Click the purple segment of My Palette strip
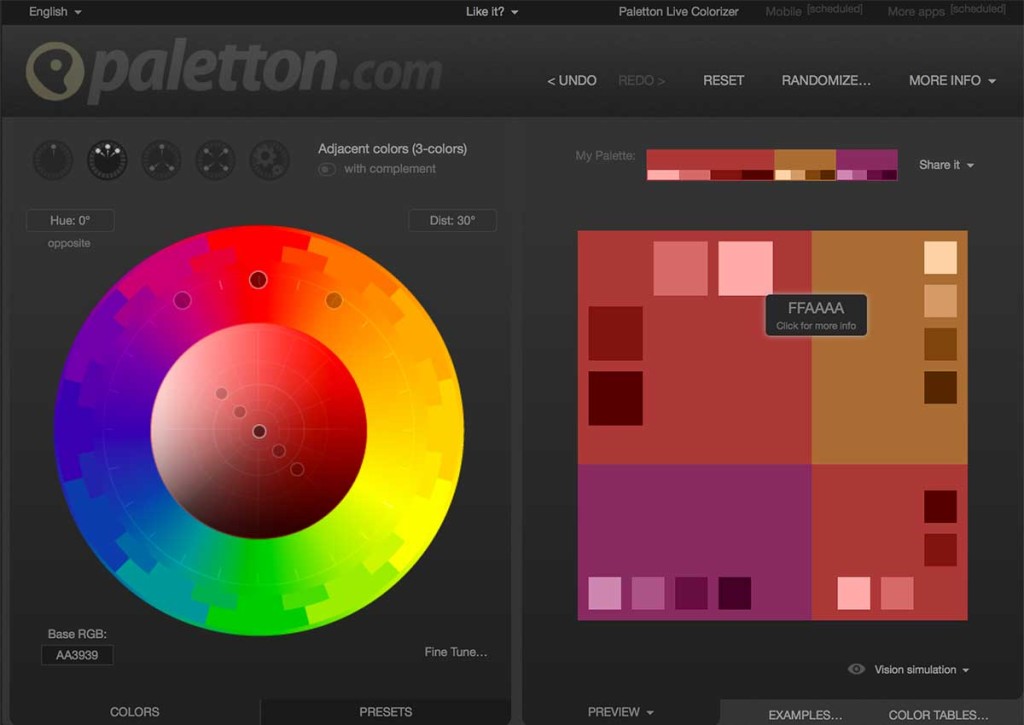The height and width of the screenshot is (725, 1024). [x=867, y=159]
